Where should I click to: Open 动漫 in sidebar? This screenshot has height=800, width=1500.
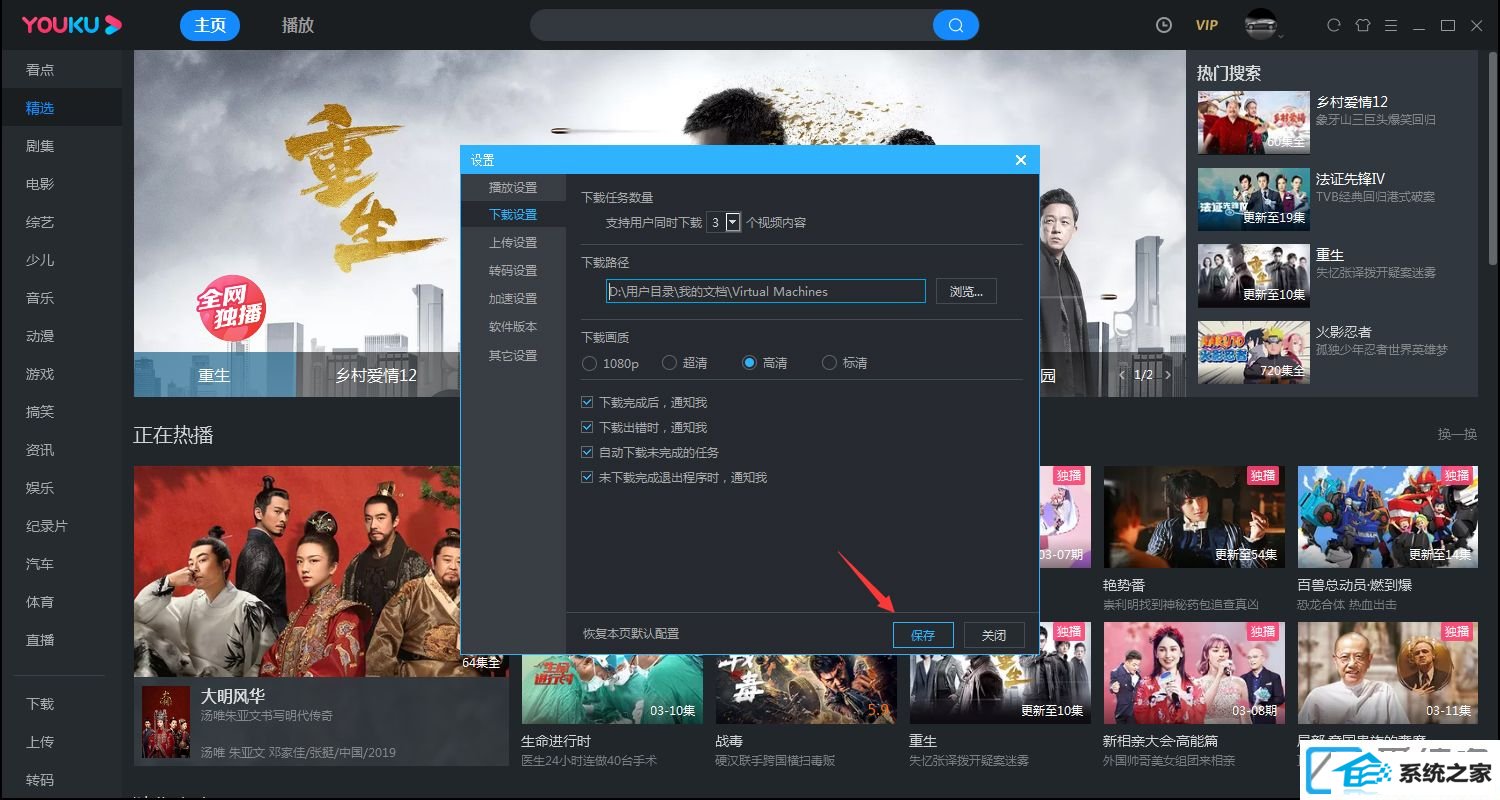click(40, 336)
